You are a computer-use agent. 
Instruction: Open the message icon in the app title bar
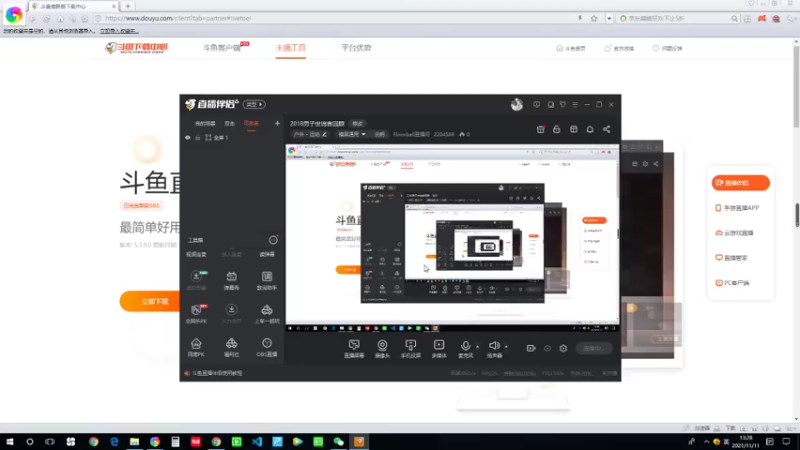tap(536, 105)
